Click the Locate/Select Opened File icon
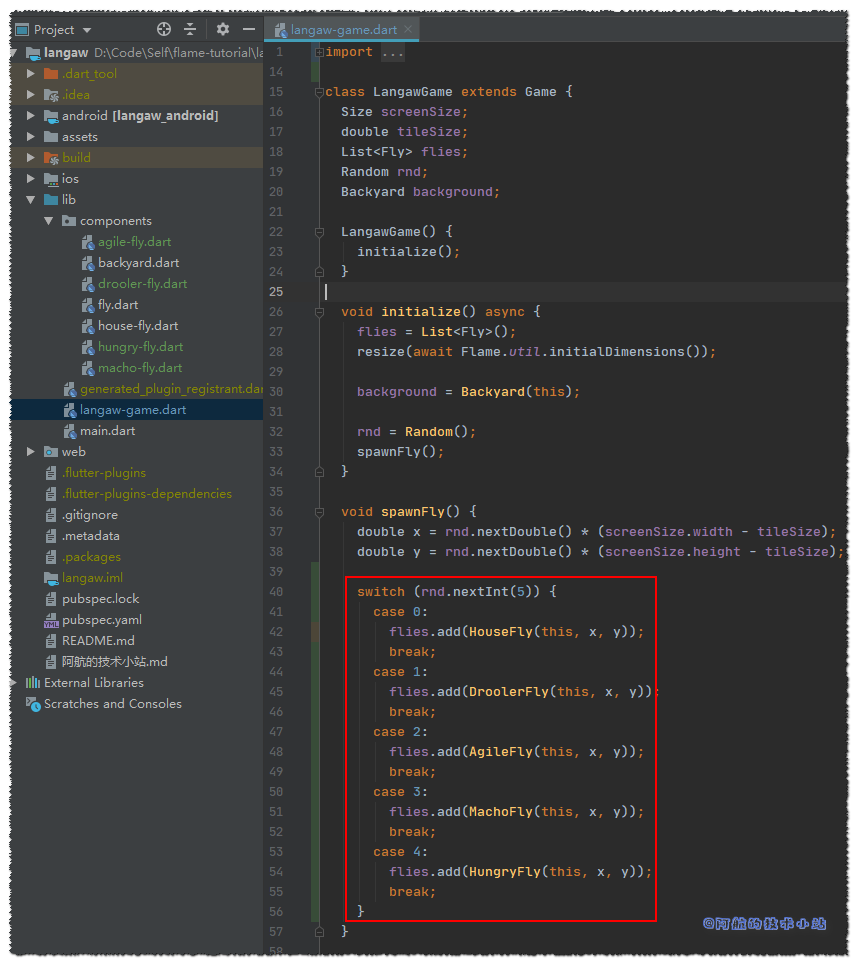The width and height of the screenshot is (858, 965). (164, 30)
